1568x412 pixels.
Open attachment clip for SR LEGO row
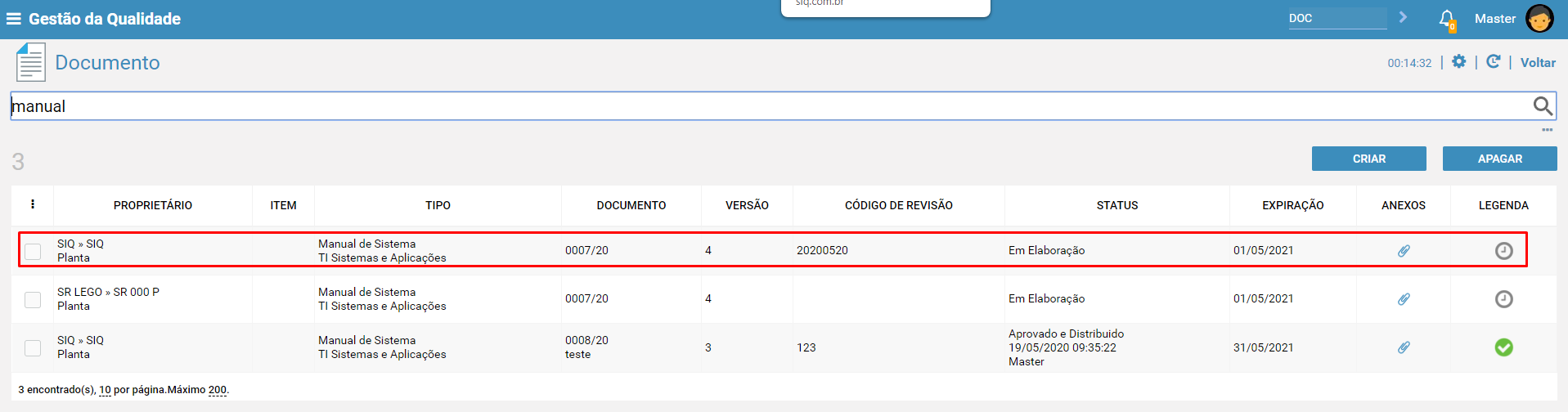point(1404,299)
